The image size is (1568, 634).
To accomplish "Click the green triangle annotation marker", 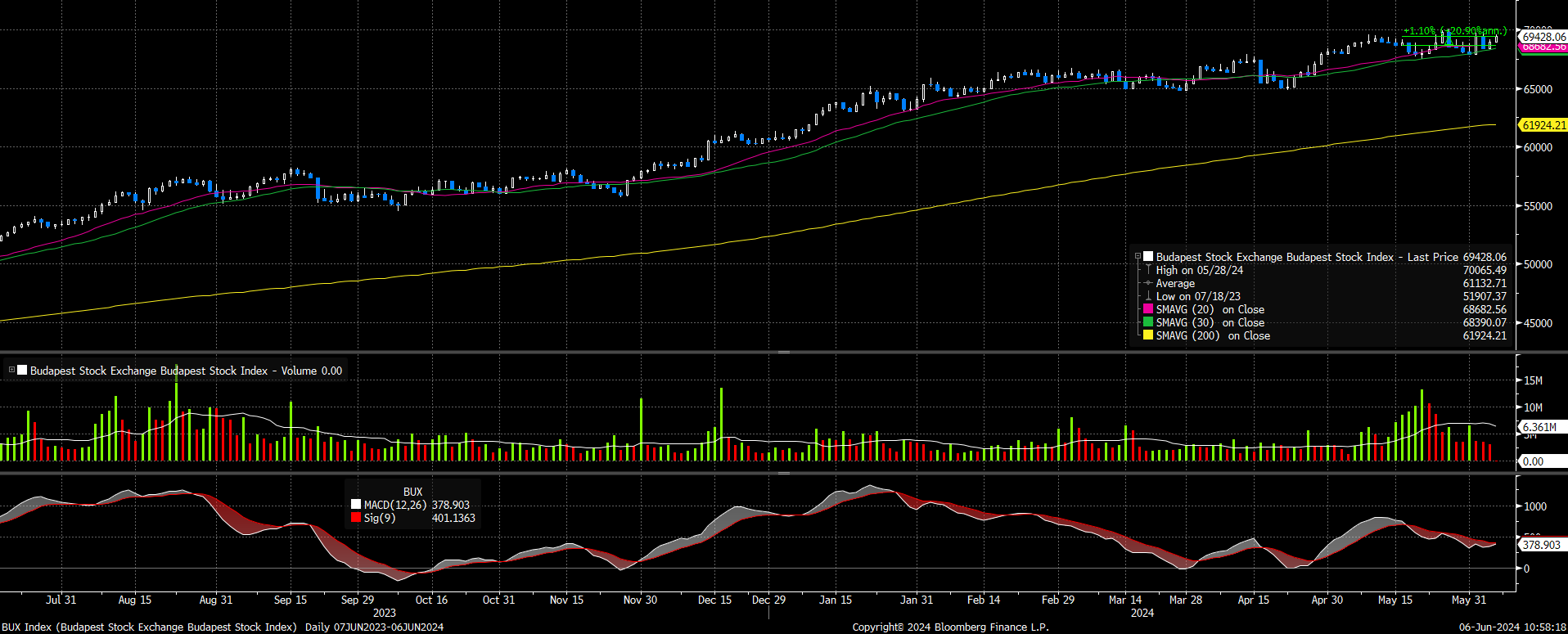I will coord(1449,39).
